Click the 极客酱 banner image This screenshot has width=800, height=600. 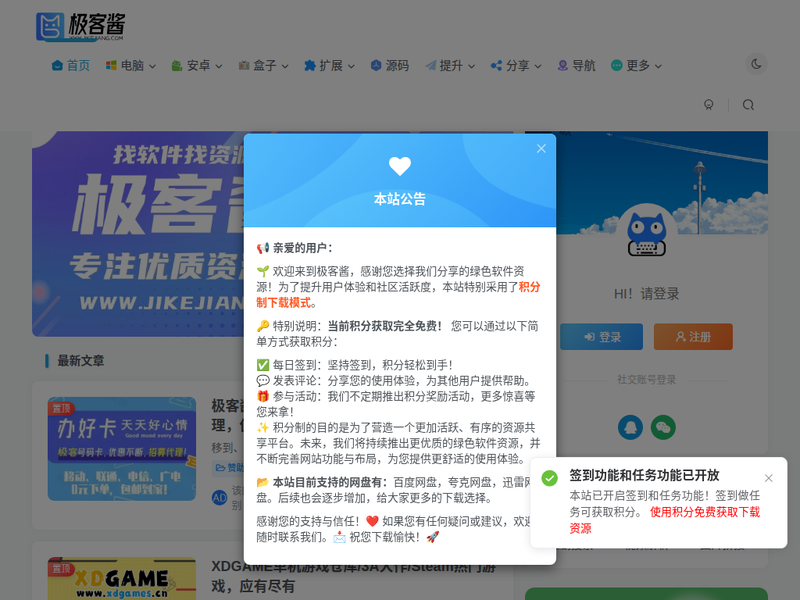point(138,234)
